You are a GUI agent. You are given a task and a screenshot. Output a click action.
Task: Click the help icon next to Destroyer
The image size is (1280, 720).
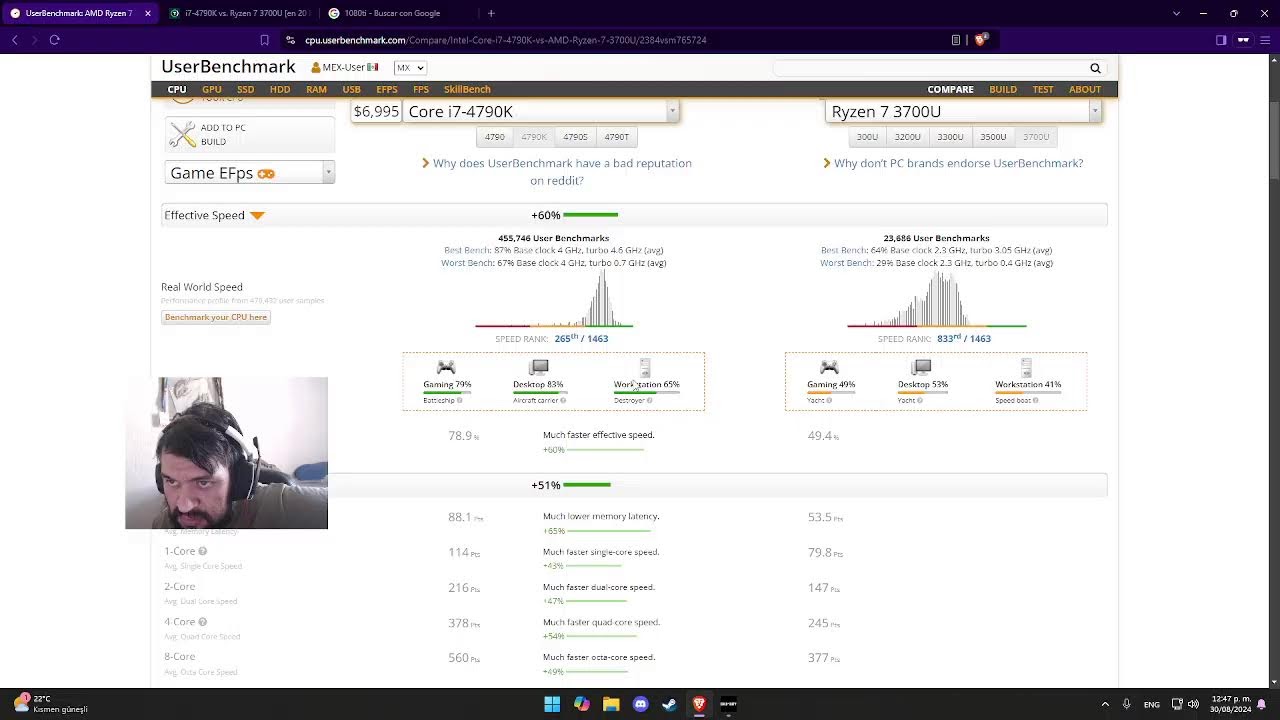[649, 401]
